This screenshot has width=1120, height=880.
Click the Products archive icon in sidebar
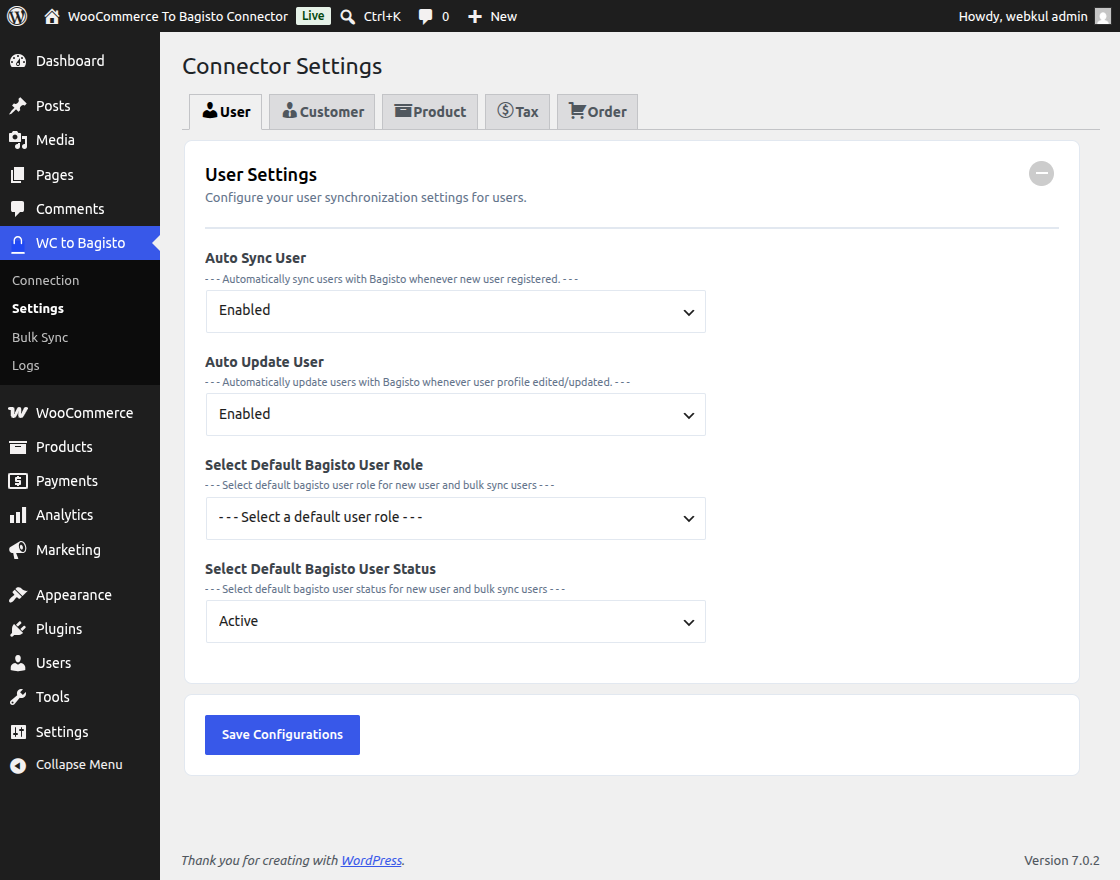[18, 447]
